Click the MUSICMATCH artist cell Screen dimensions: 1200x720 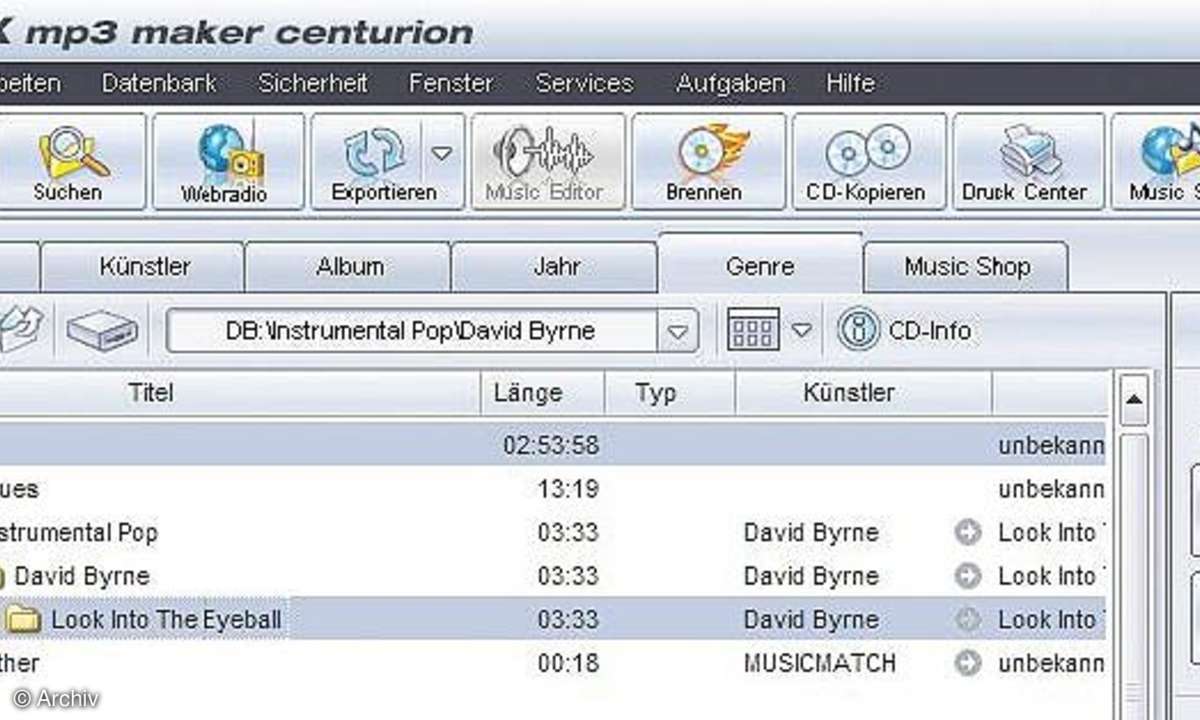click(820, 664)
